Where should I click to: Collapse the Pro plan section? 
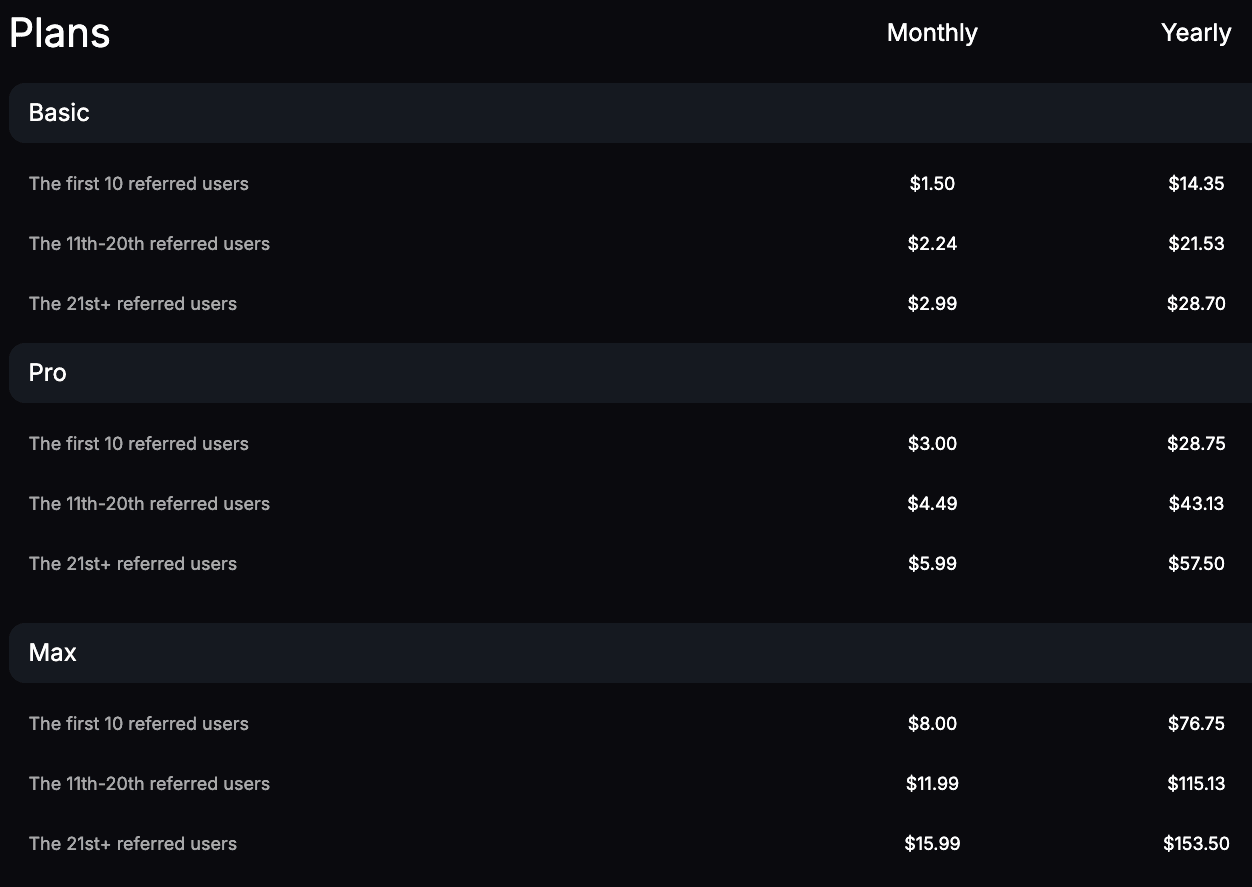(x=47, y=372)
